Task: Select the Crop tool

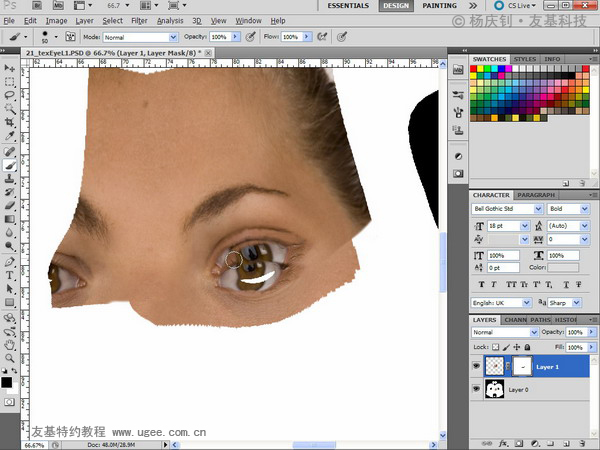Action: 9,122
